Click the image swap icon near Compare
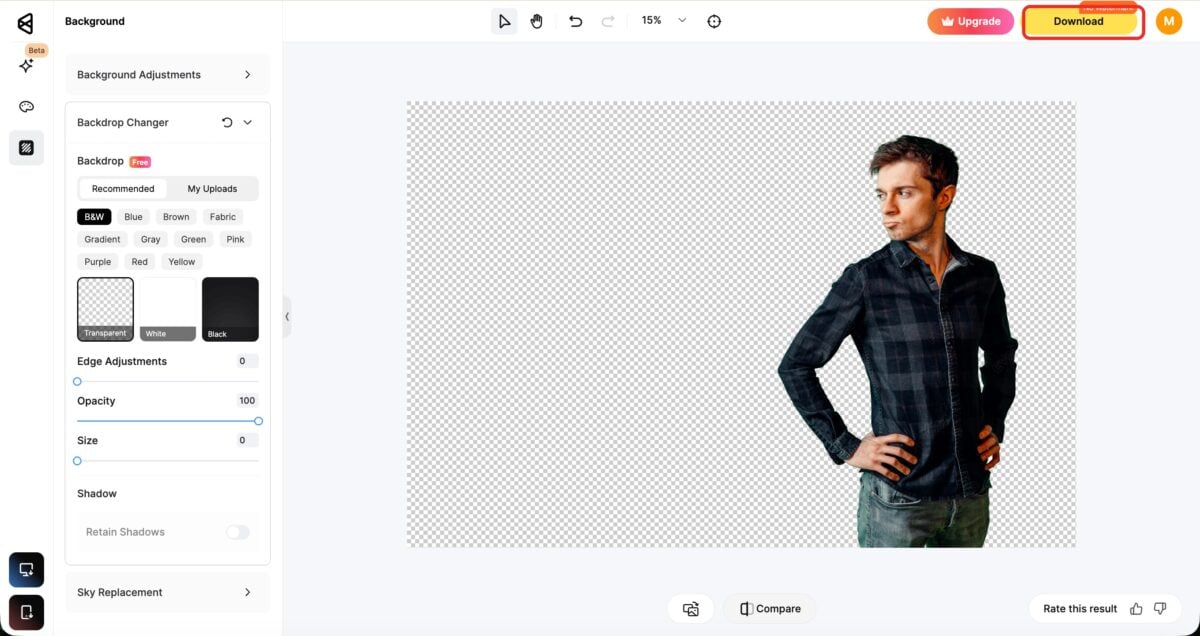 coord(690,608)
